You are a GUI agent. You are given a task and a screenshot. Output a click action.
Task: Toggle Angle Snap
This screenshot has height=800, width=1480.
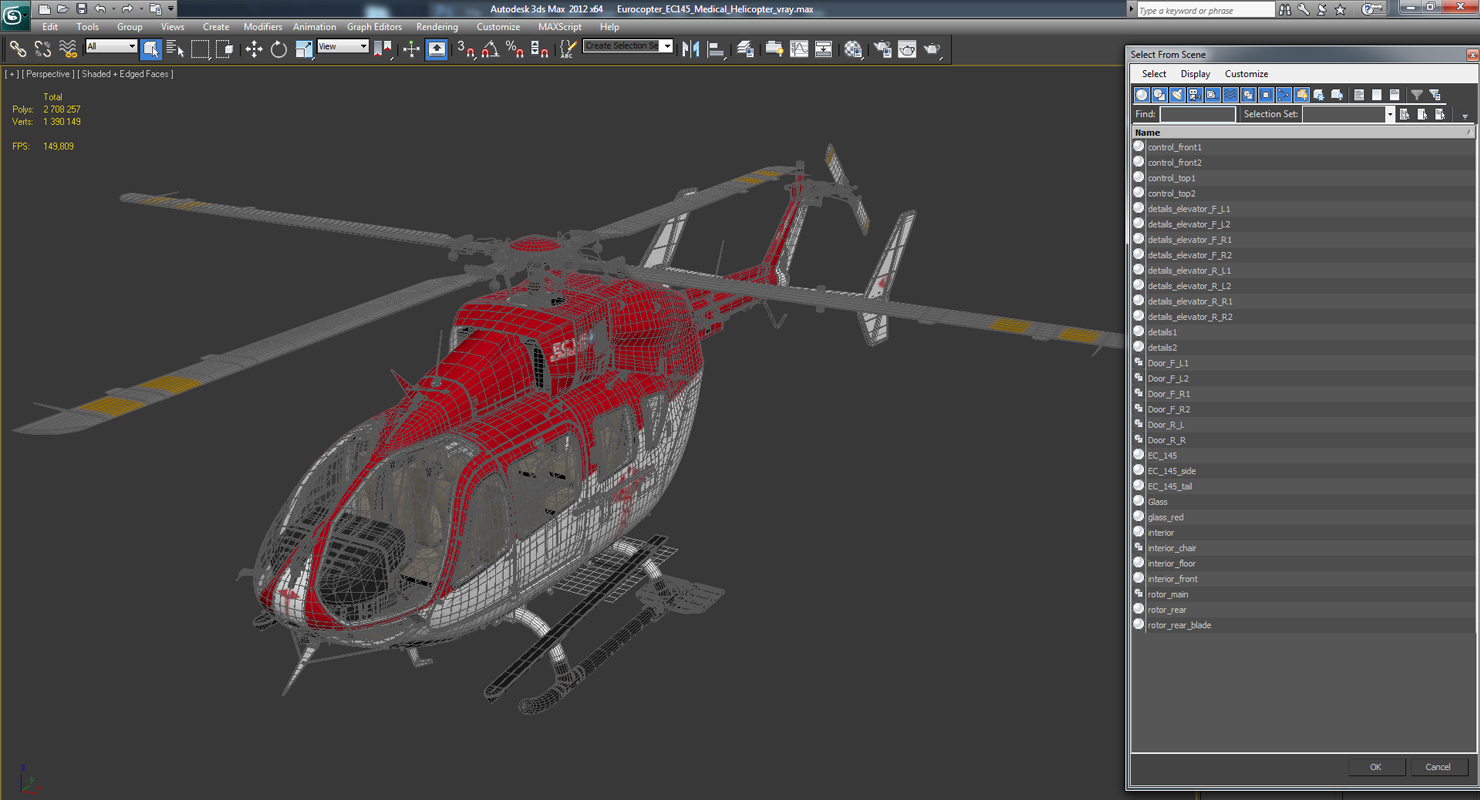(x=490, y=49)
